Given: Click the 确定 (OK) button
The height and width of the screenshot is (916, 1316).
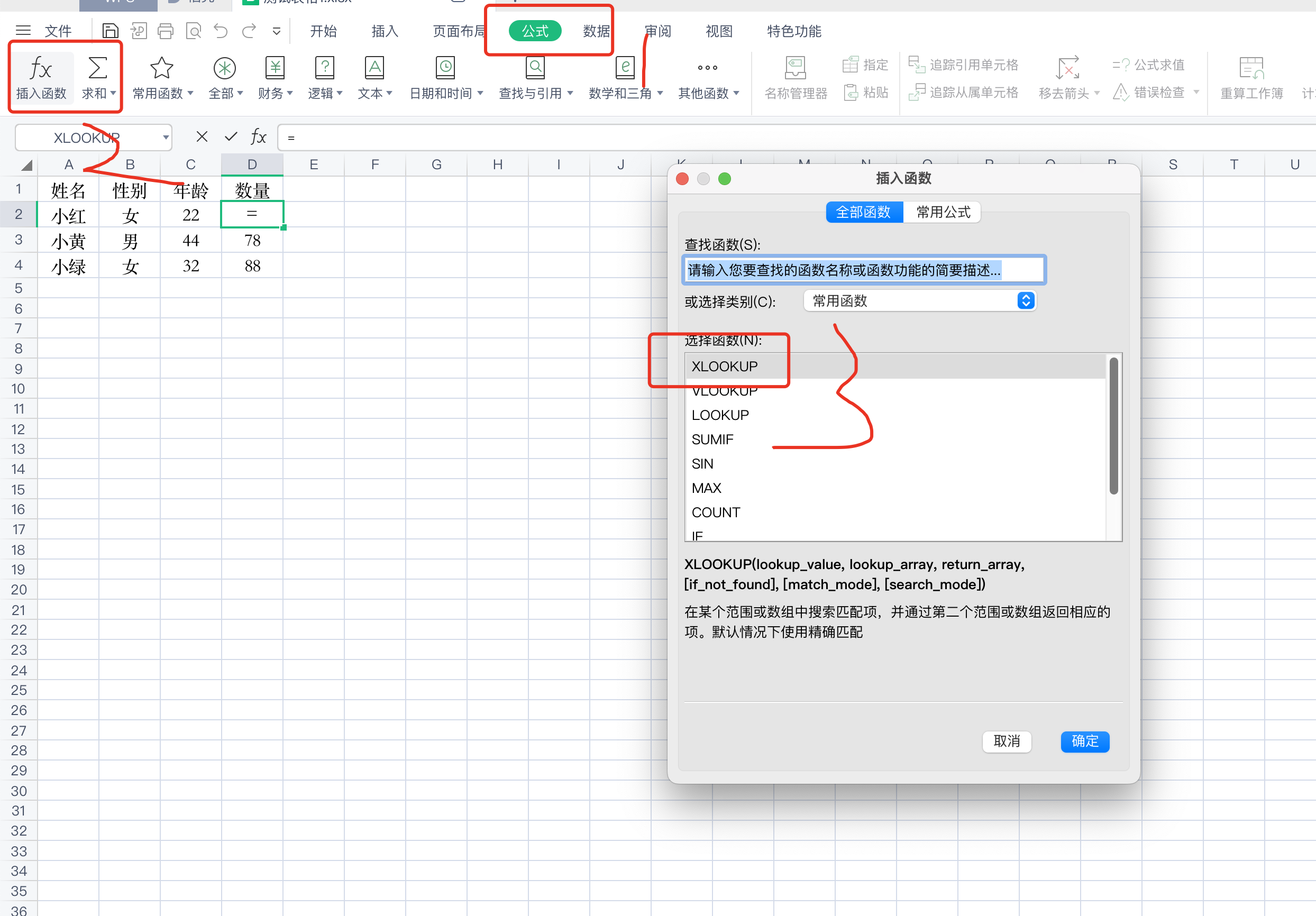Looking at the screenshot, I should click(x=1085, y=741).
